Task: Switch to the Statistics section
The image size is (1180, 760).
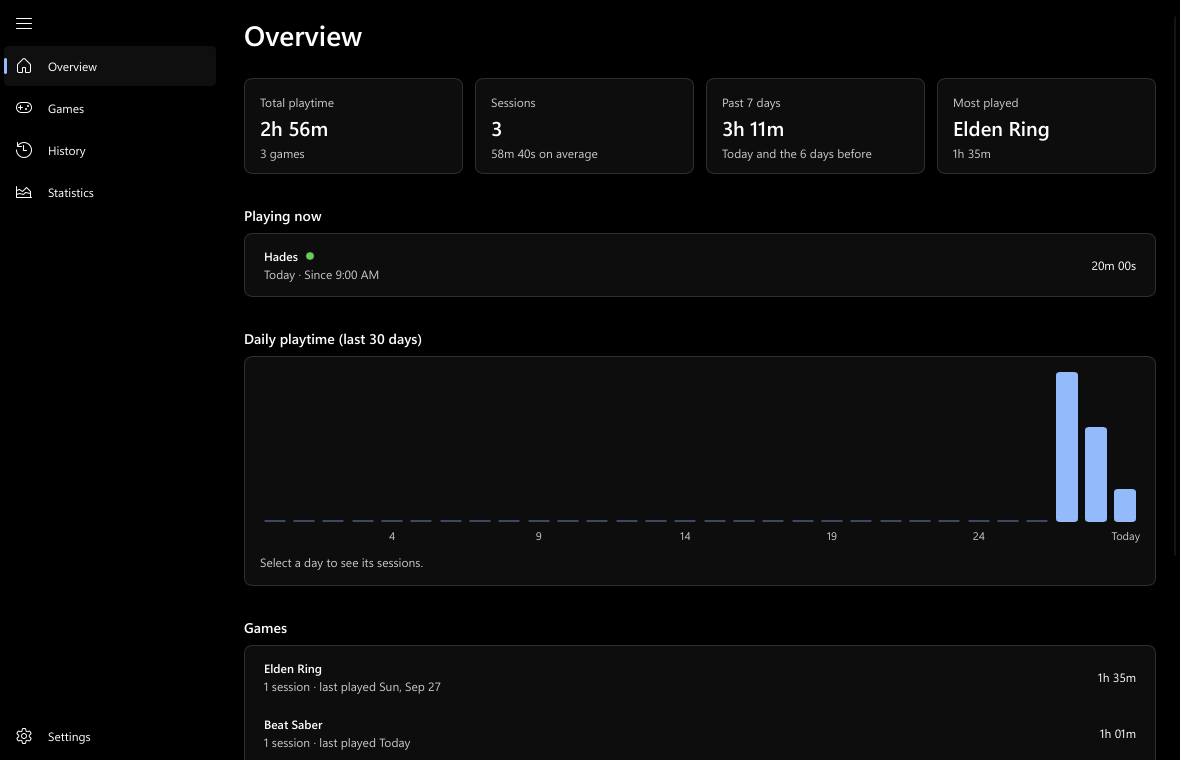Action: point(110,193)
